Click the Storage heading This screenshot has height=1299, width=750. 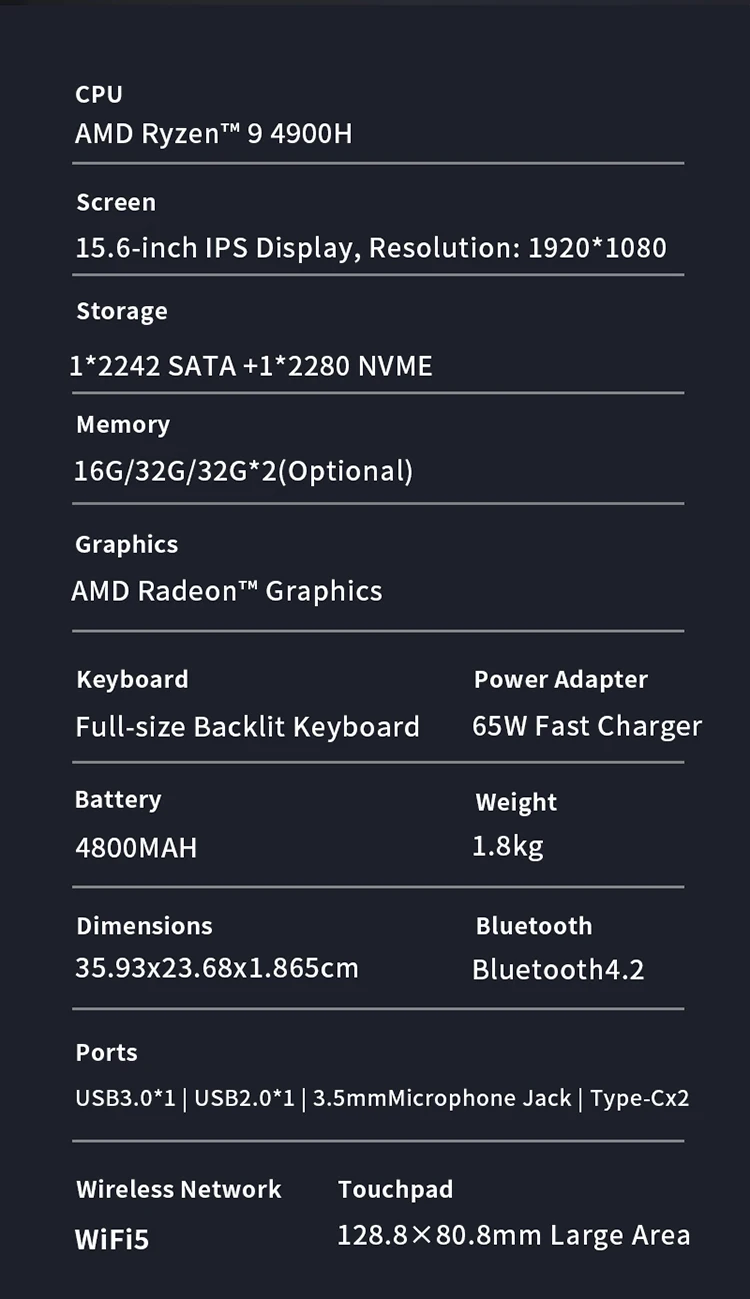[x=122, y=311]
